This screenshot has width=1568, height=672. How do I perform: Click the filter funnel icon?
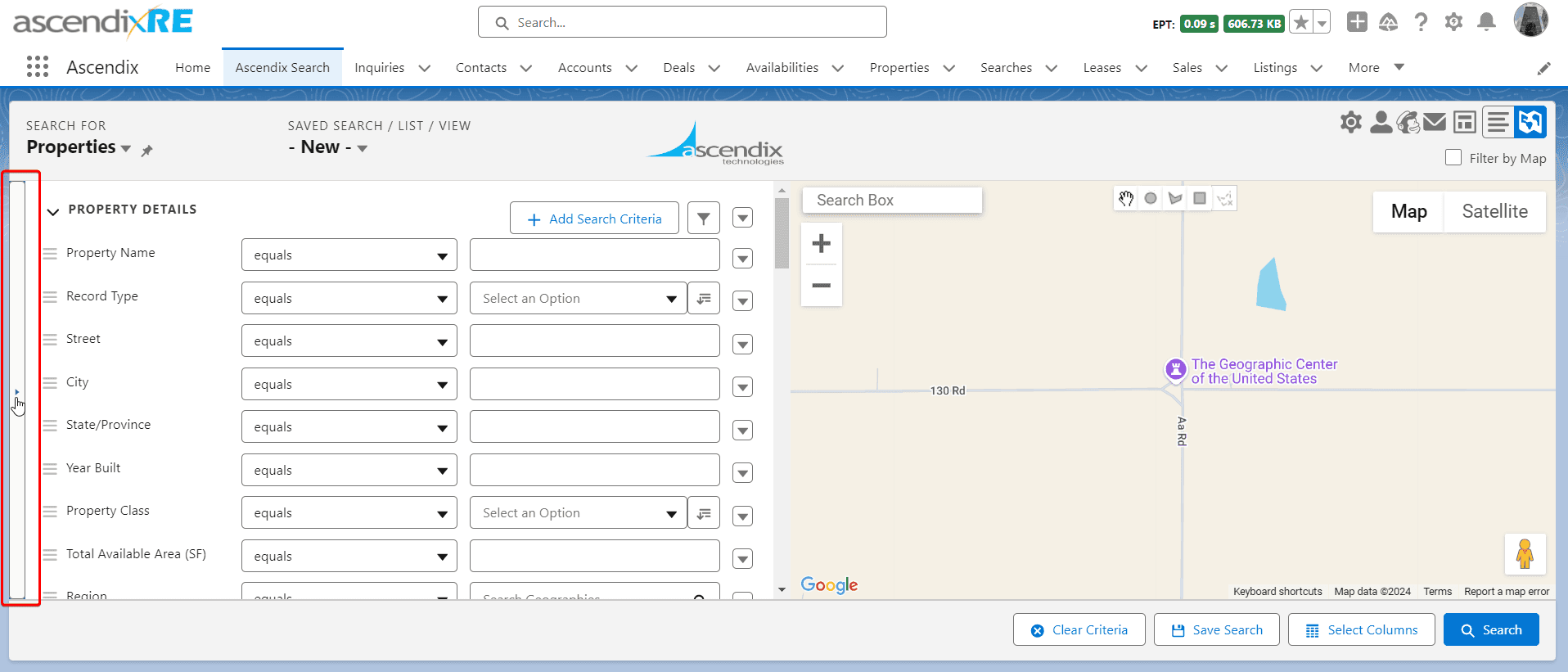pyautogui.click(x=704, y=219)
